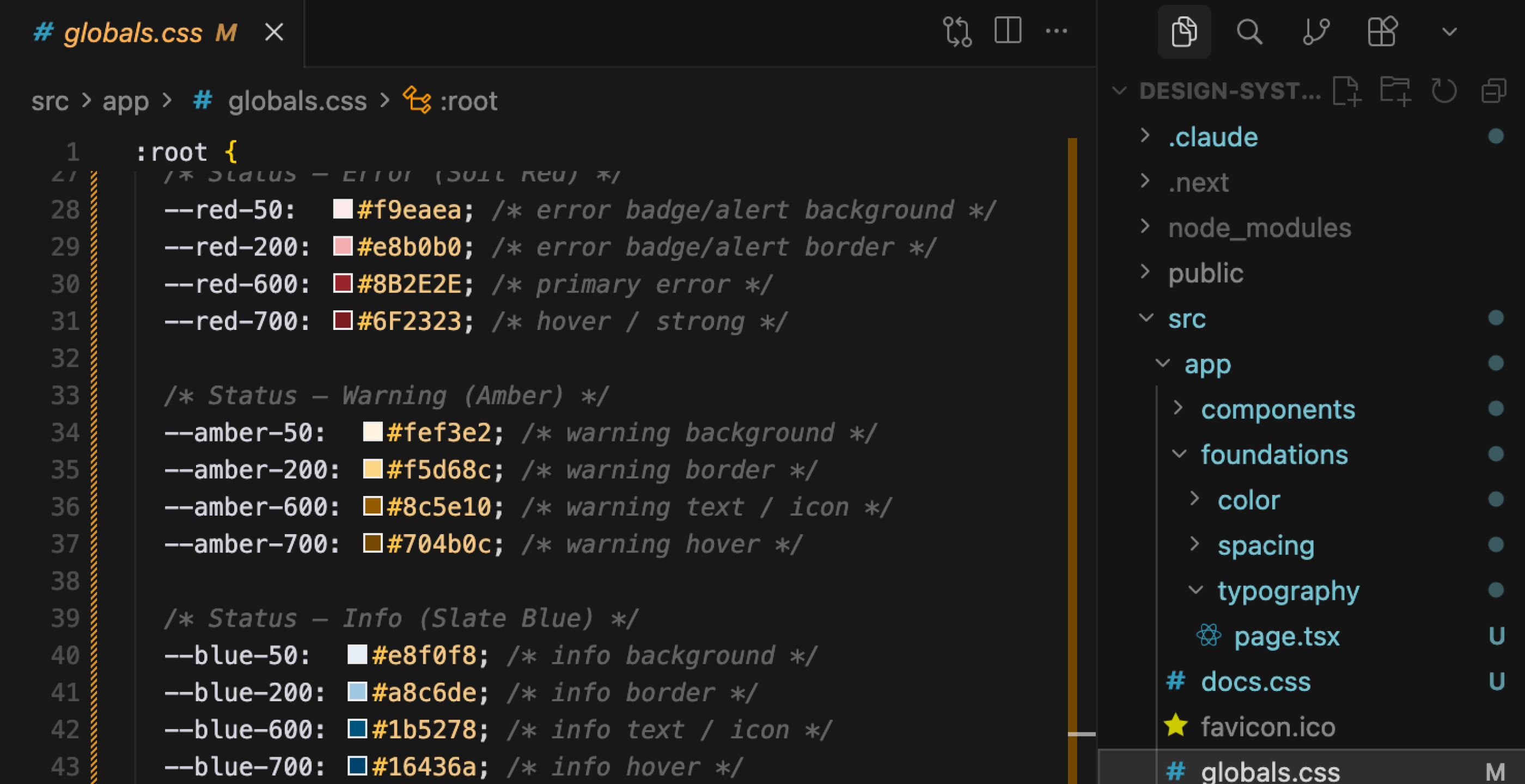
Task: Open color picker for #8c5e10 swatch
Action: (x=373, y=506)
